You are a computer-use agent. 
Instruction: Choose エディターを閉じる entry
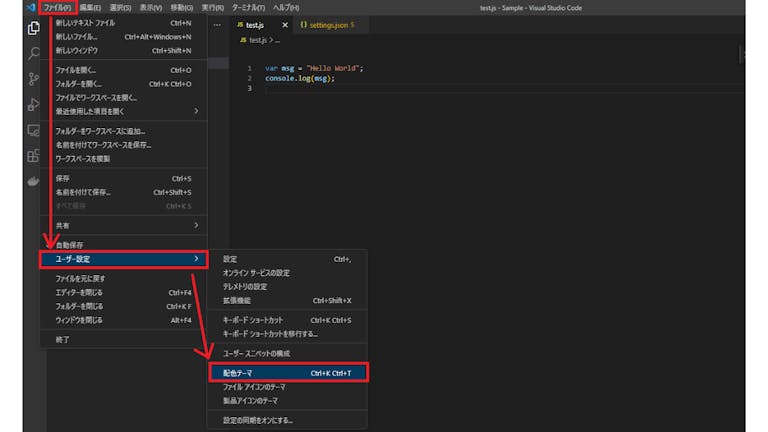click(x=123, y=292)
